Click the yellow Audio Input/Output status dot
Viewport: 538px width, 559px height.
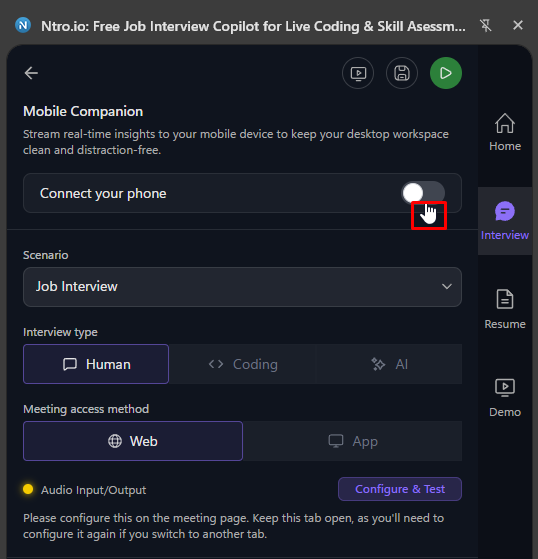[x=28, y=489]
